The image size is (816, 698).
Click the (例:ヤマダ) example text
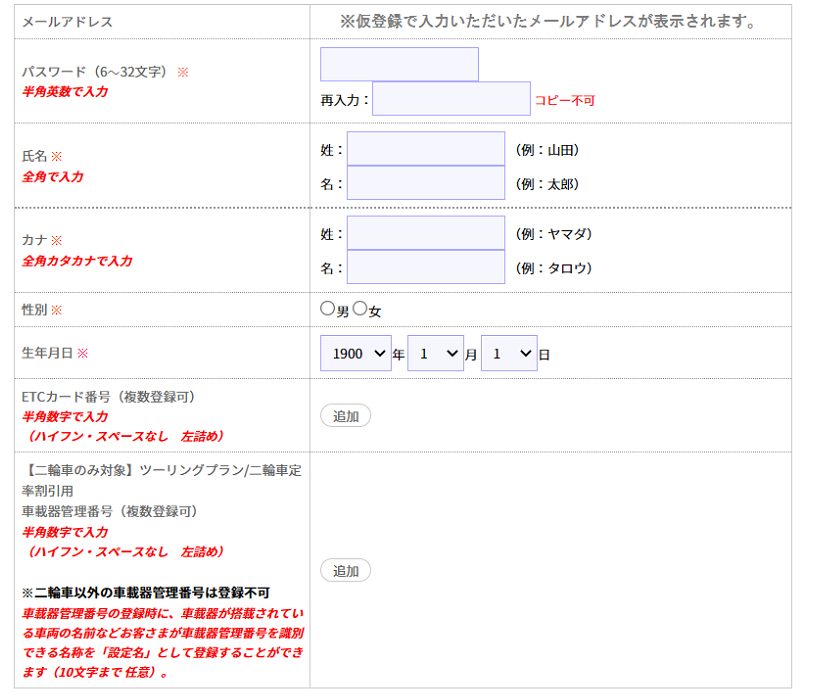click(554, 234)
